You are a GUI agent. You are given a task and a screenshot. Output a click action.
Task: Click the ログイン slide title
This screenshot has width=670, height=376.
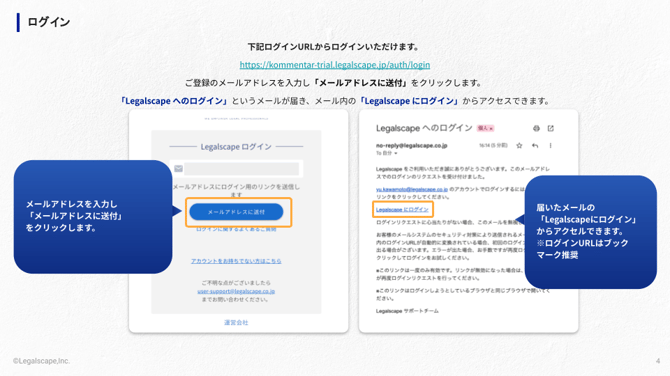coord(48,22)
